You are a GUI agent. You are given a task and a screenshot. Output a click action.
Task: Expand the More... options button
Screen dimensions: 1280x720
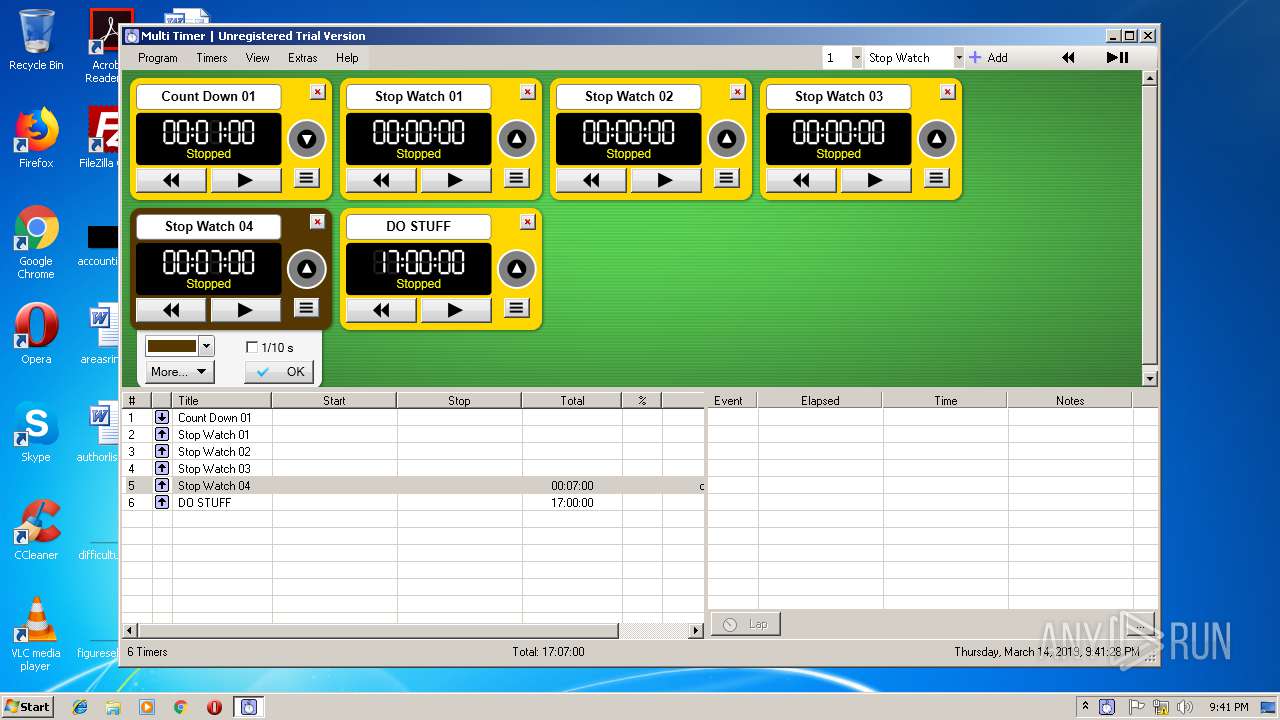[180, 372]
